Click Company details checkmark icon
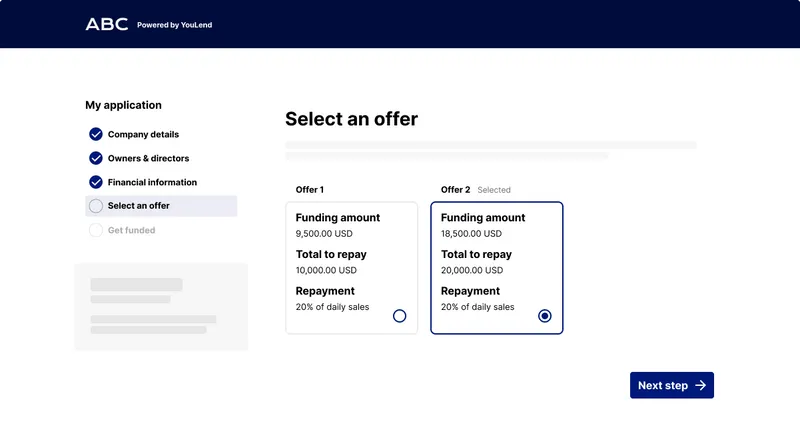 tap(96, 134)
